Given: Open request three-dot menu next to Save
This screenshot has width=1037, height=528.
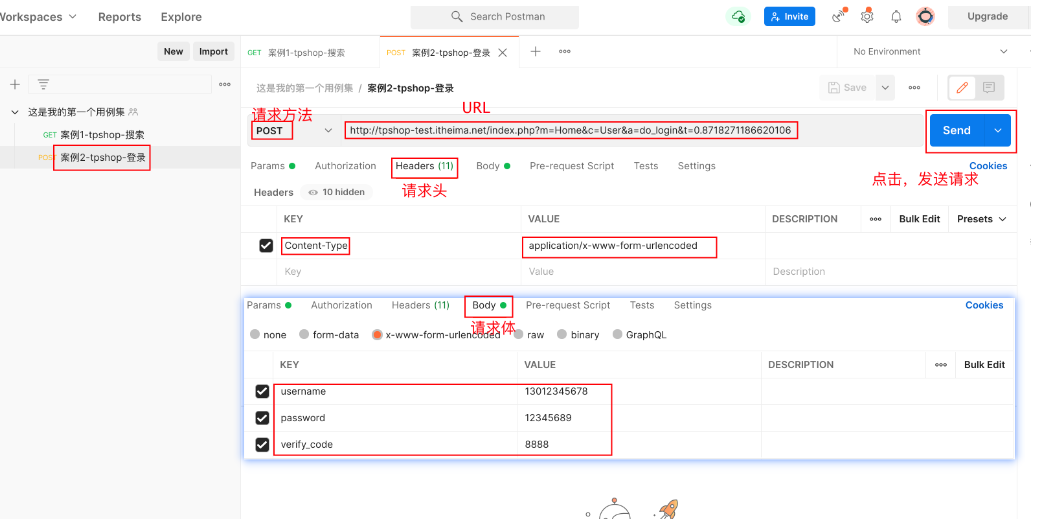Looking at the screenshot, I should coord(914,87).
